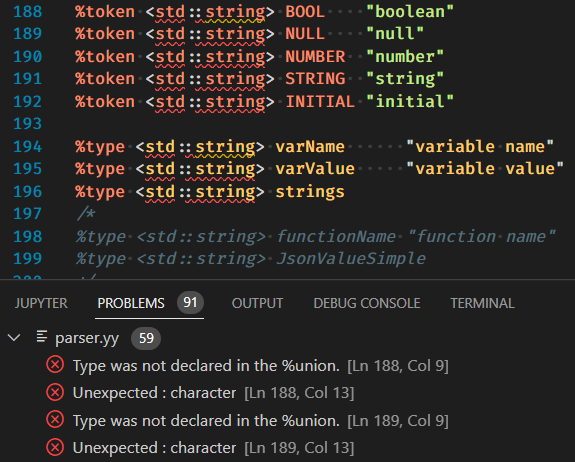
Task: Click line number 188 in gutter
Action: click(x=28, y=11)
